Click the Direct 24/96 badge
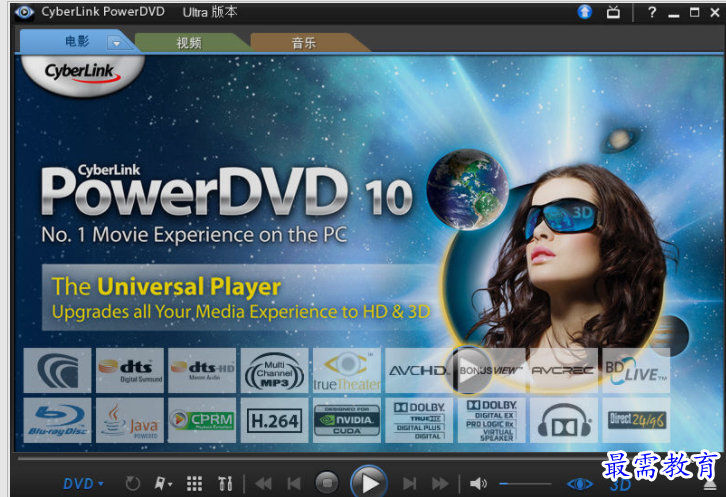726x497 pixels. pyautogui.click(x=636, y=420)
